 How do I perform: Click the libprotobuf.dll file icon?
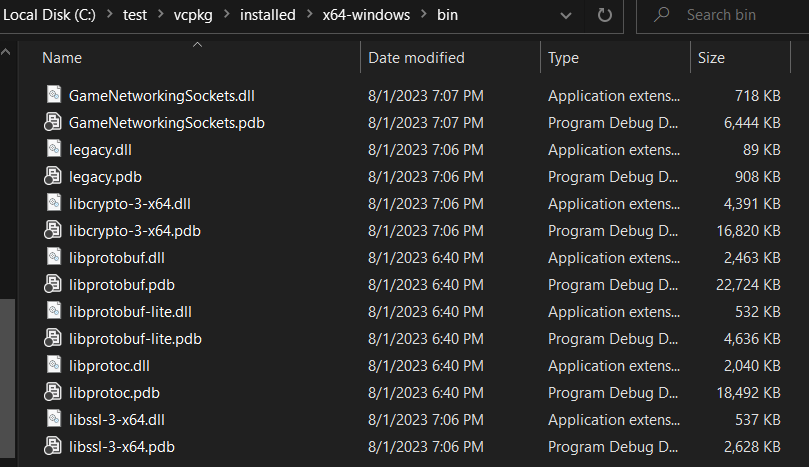pyautogui.click(x=53, y=258)
